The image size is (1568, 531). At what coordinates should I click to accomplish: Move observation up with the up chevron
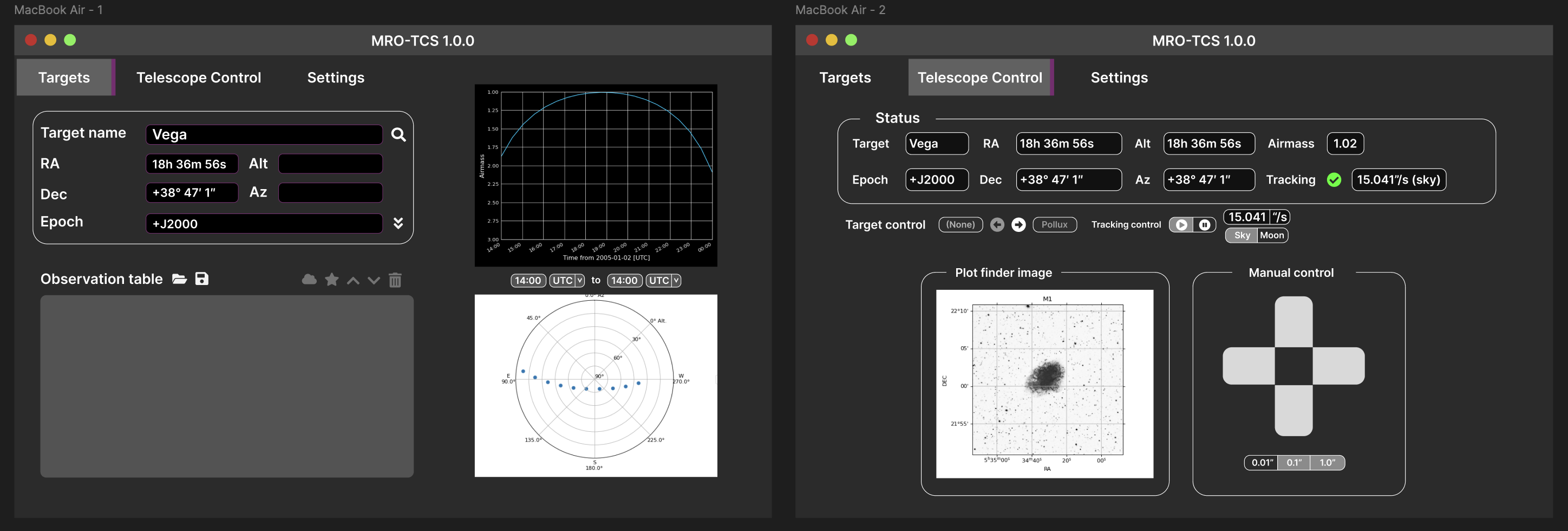(x=353, y=280)
